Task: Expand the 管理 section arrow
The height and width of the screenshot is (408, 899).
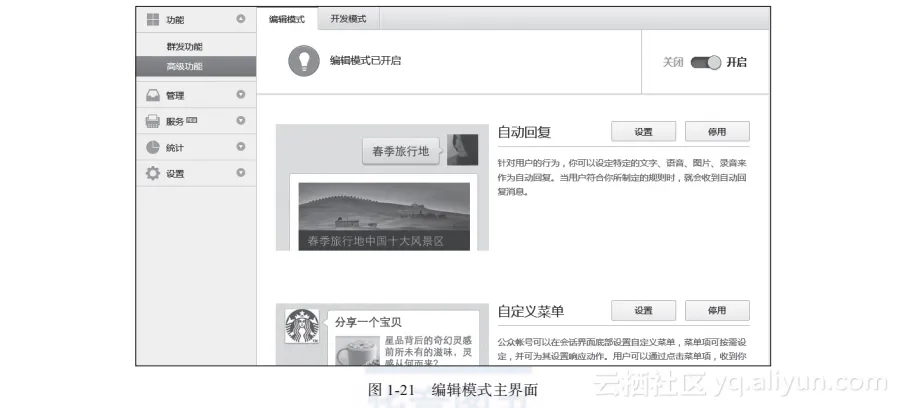Action: pyautogui.click(x=241, y=95)
